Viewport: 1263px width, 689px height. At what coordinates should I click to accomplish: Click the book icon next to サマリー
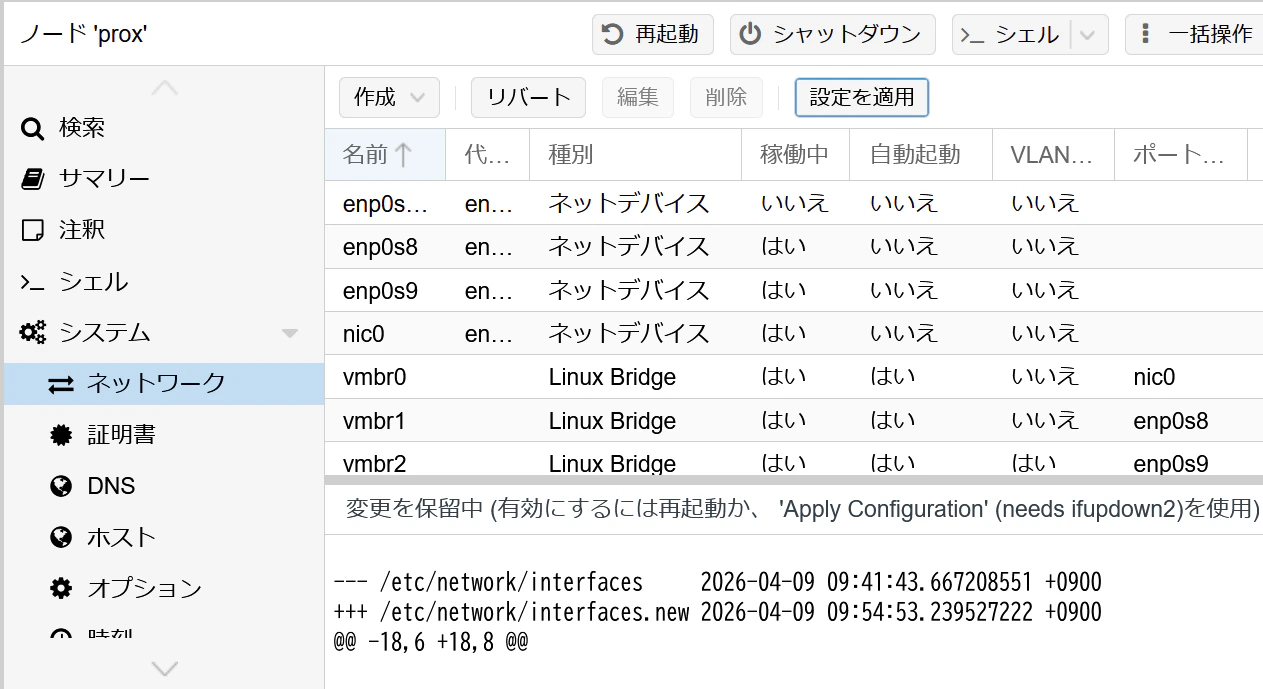pyautogui.click(x=33, y=179)
